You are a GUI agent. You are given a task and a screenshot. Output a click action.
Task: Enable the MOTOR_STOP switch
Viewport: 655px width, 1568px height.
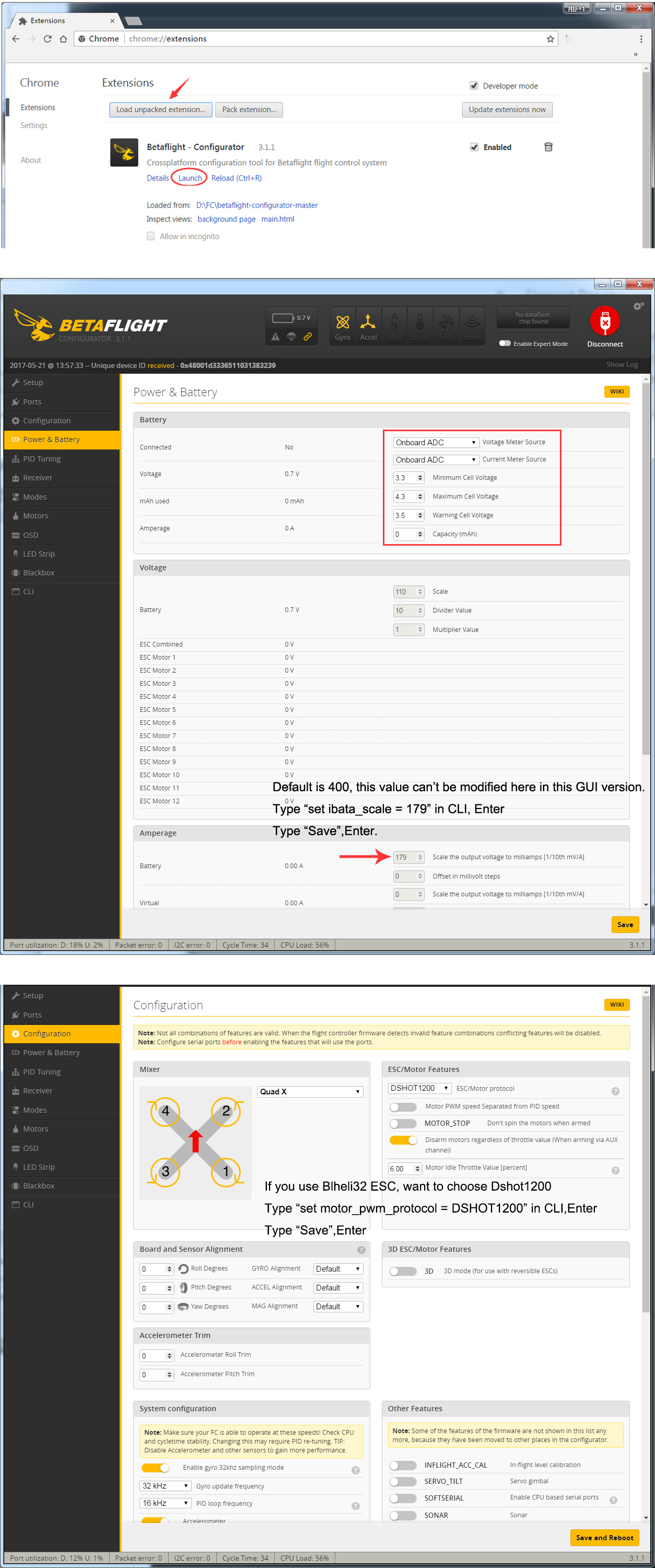click(x=403, y=1124)
